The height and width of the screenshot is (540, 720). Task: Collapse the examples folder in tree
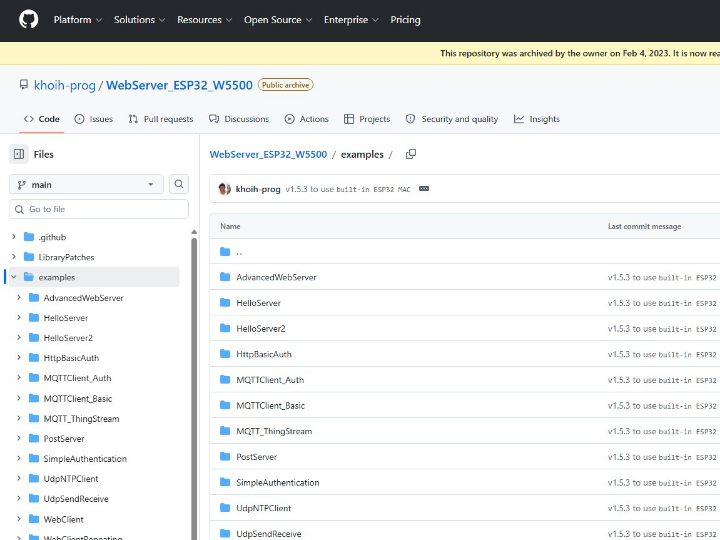[14, 277]
